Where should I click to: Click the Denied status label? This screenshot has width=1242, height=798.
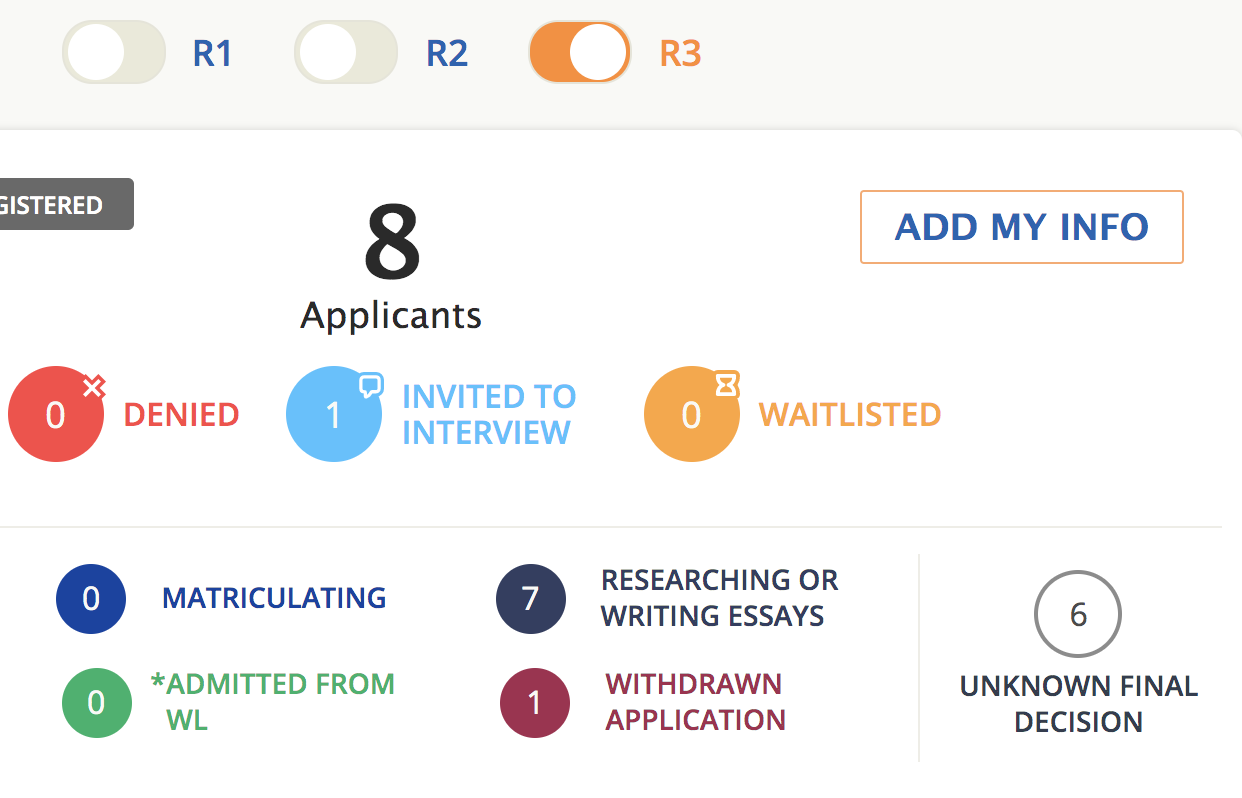[x=181, y=414]
